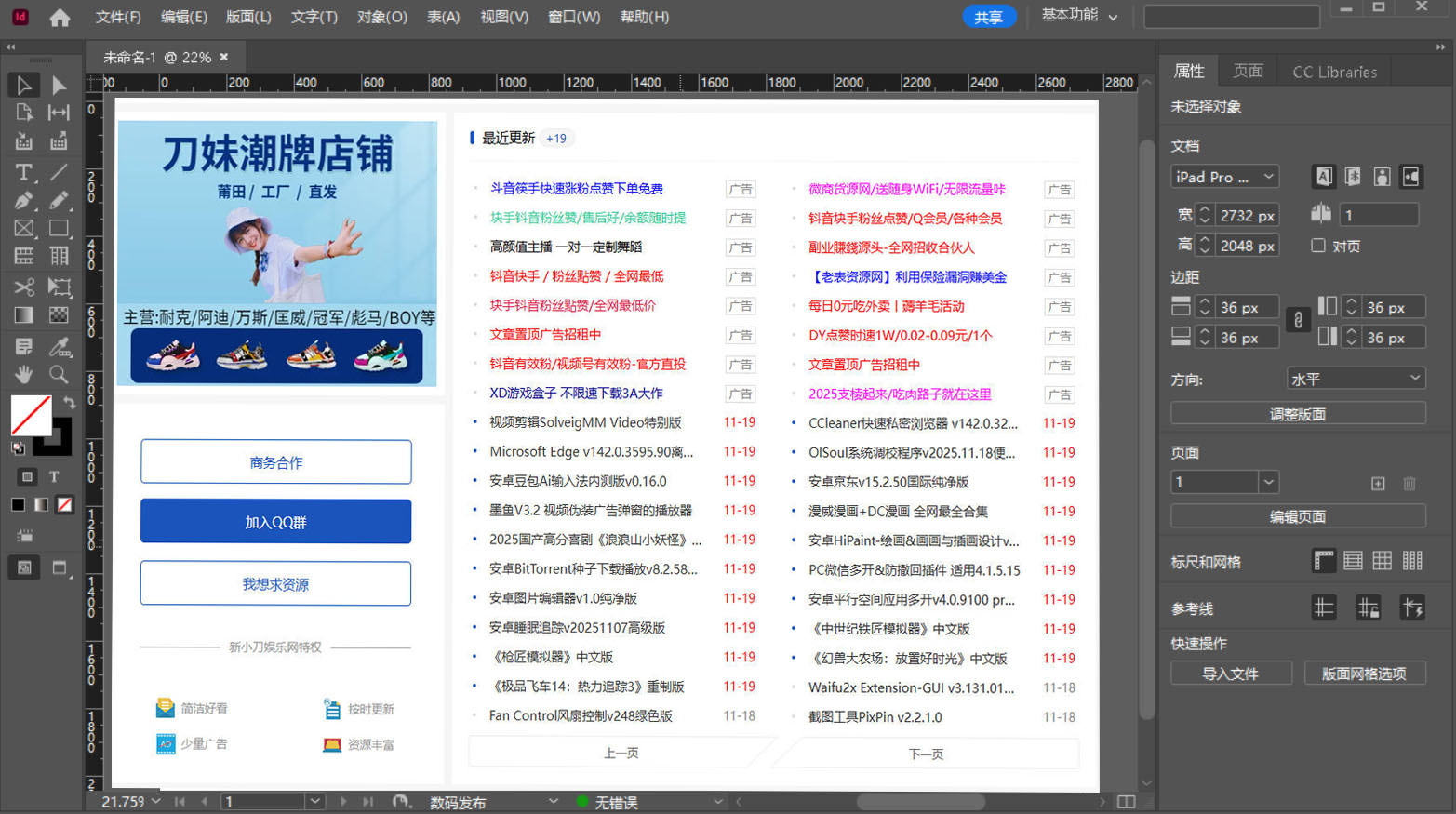Open the iPad Pro document preset dropdown

click(x=1223, y=176)
